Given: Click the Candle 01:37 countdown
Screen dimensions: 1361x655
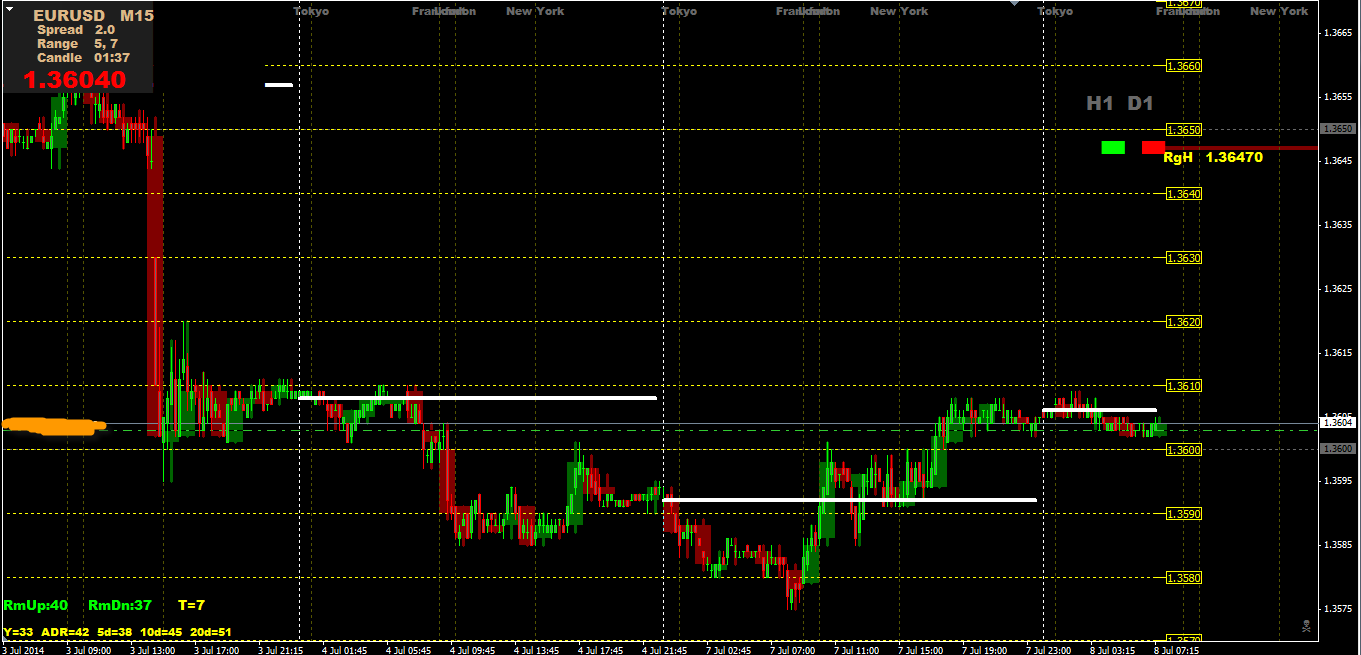Looking at the screenshot, I should pyautogui.click(x=84, y=58).
